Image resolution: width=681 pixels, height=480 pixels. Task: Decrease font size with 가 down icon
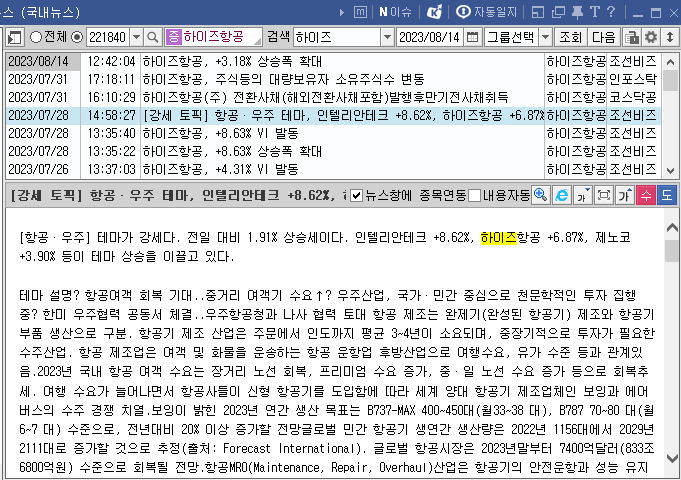tap(582, 195)
